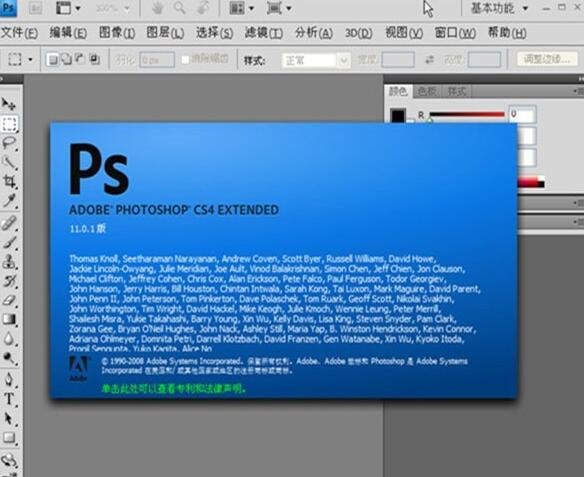Open the 帮助(H) menu
Screen dimensions: 584x477
point(507,33)
